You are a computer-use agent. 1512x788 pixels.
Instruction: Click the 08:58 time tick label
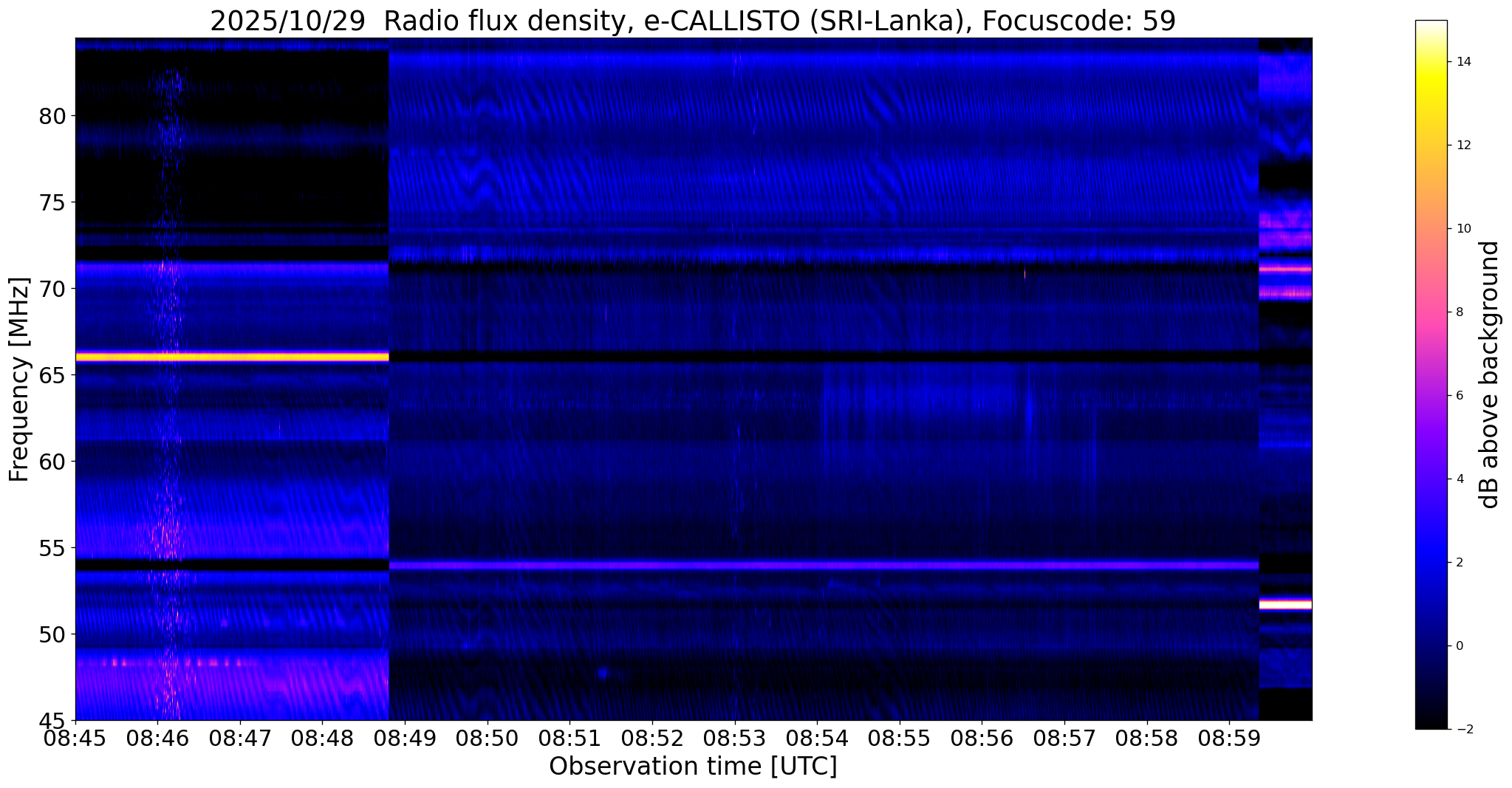pos(1147,737)
